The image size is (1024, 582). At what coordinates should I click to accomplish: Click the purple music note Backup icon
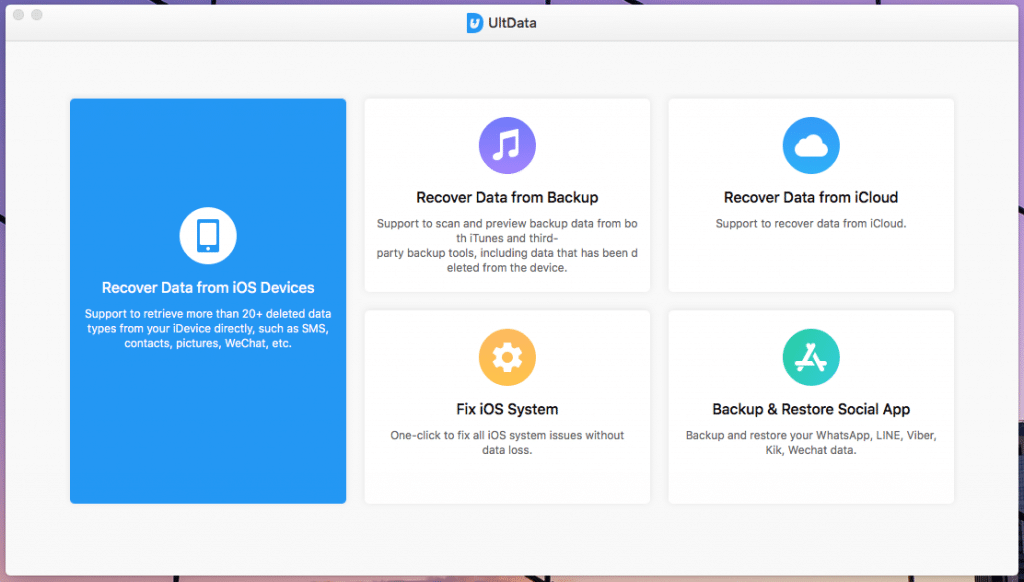[x=507, y=146]
